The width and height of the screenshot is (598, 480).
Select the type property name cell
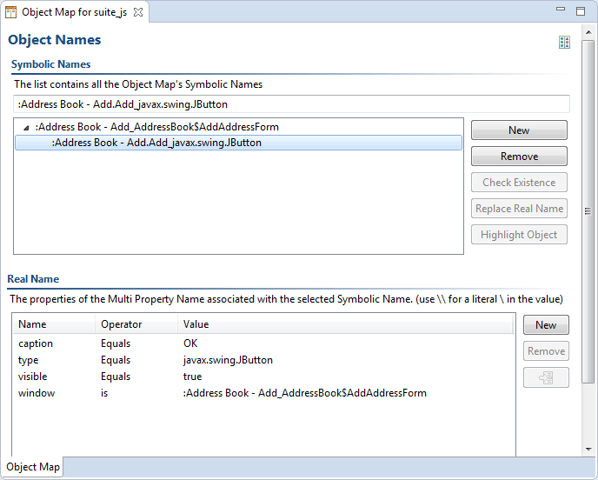[x=28, y=360]
